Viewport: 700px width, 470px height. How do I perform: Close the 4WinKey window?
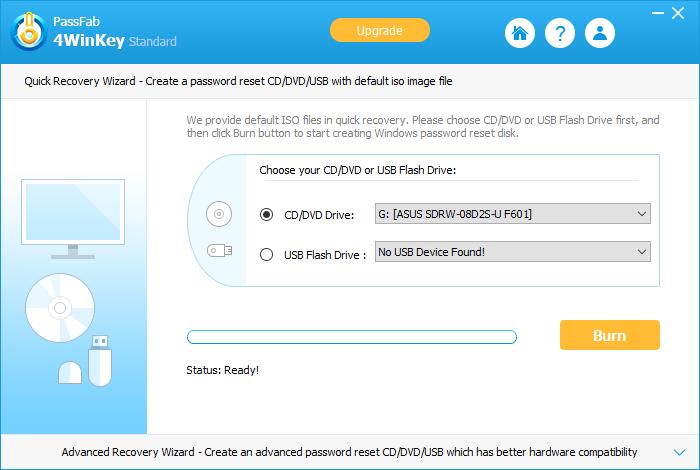[678, 13]
